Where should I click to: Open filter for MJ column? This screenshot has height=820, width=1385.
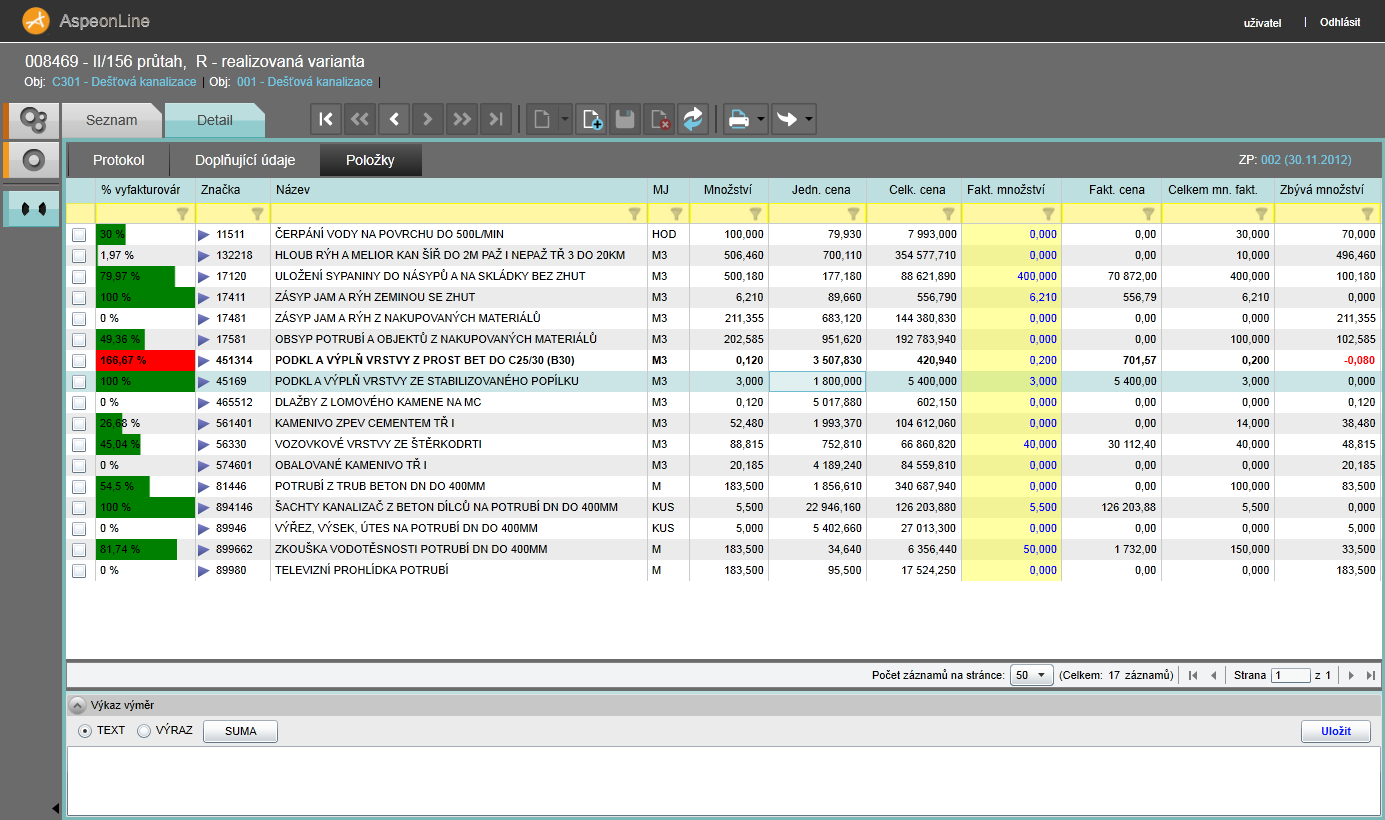pyautogui.click(x=676, y=213)
